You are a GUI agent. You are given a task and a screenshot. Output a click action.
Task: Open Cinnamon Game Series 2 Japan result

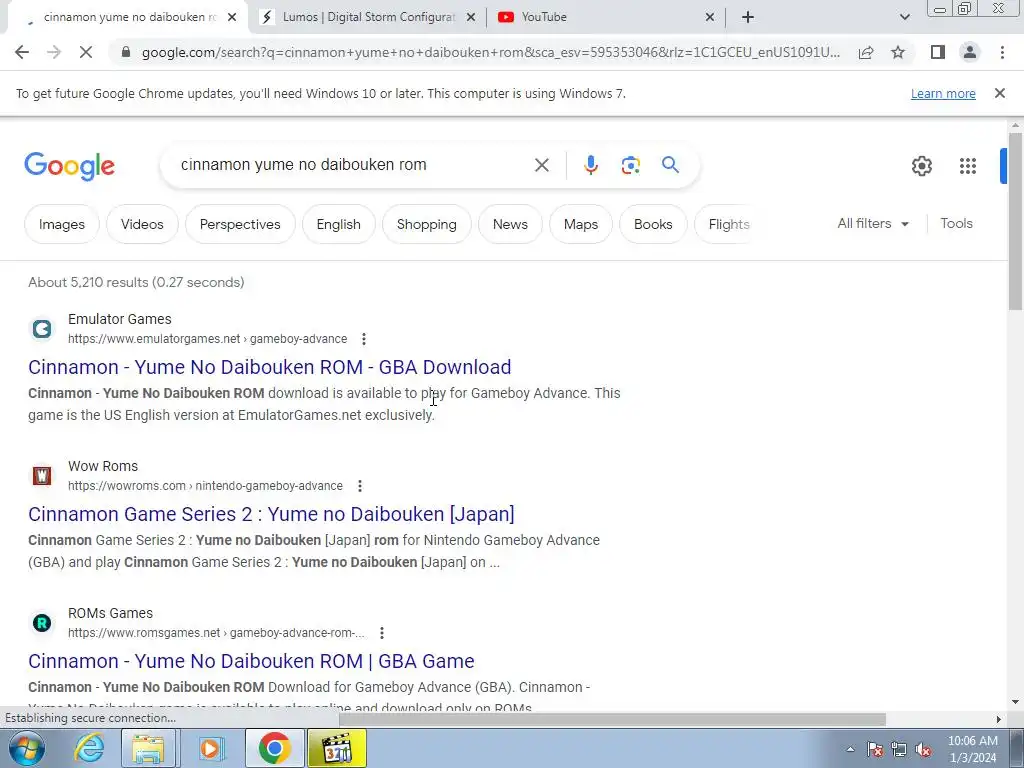[x=271, y=514]
